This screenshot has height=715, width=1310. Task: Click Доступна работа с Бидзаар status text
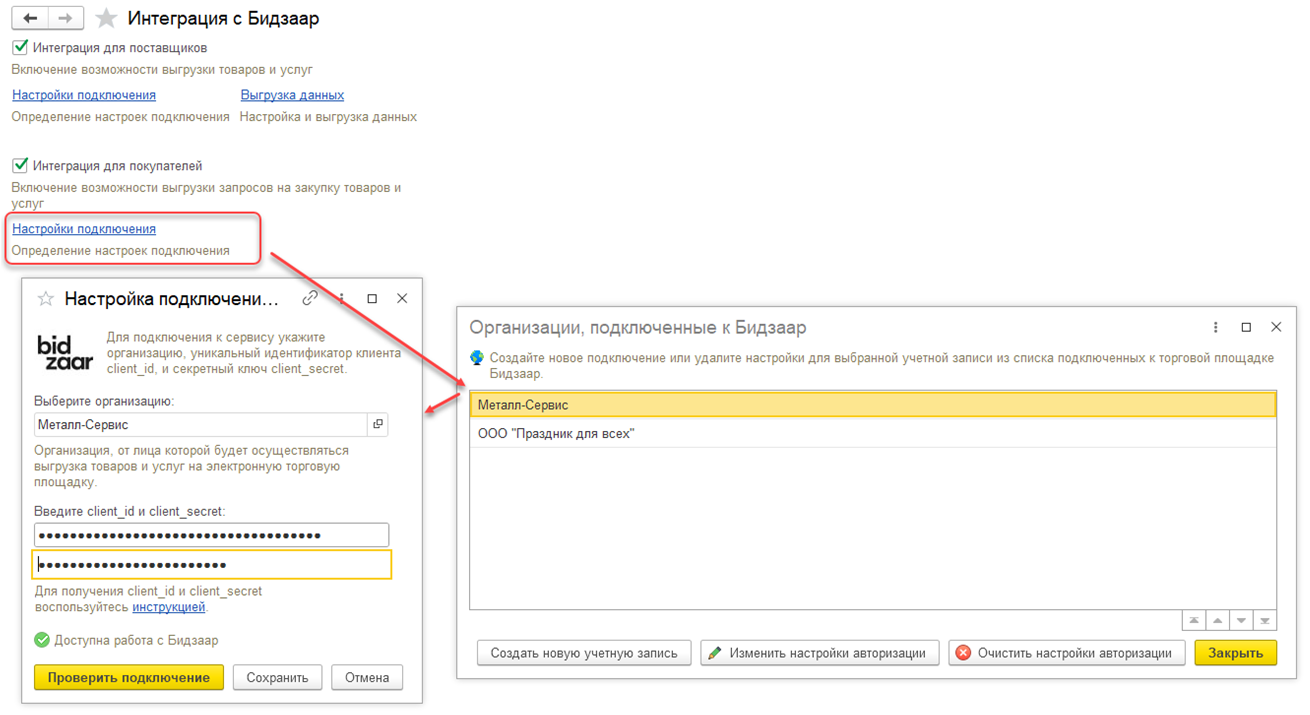pyautogui.click(x=136, y=640)
